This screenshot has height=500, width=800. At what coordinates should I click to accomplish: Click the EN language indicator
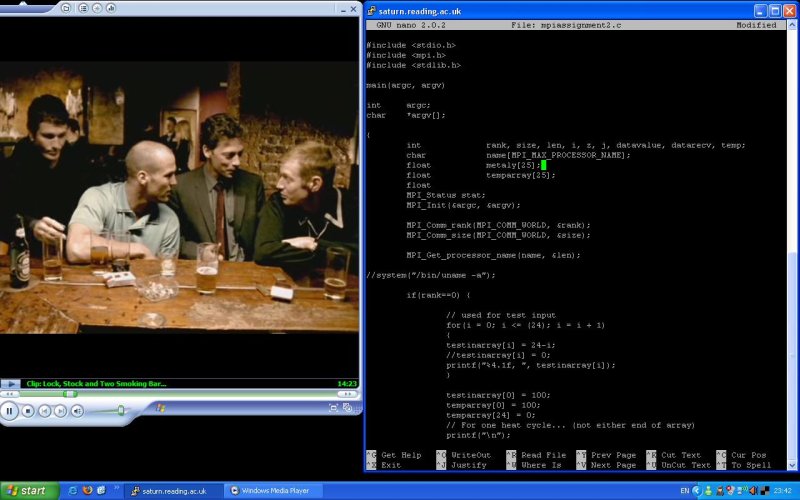(x=685, y=491)
